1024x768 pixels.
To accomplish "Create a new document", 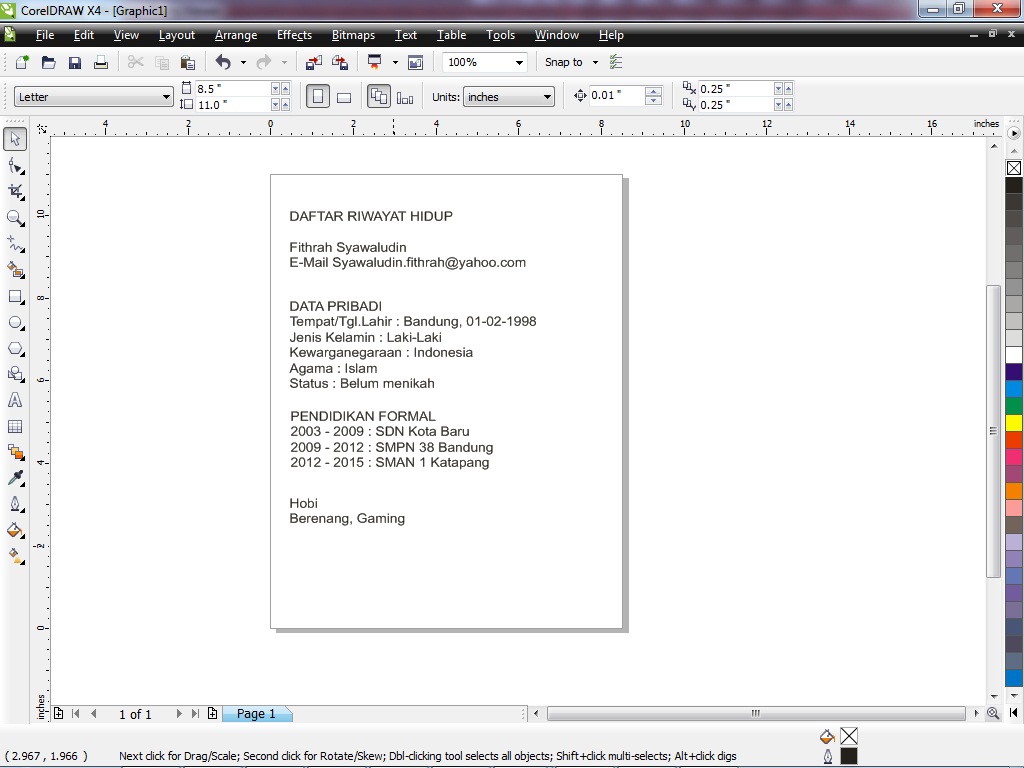I will tap(22, 62).
